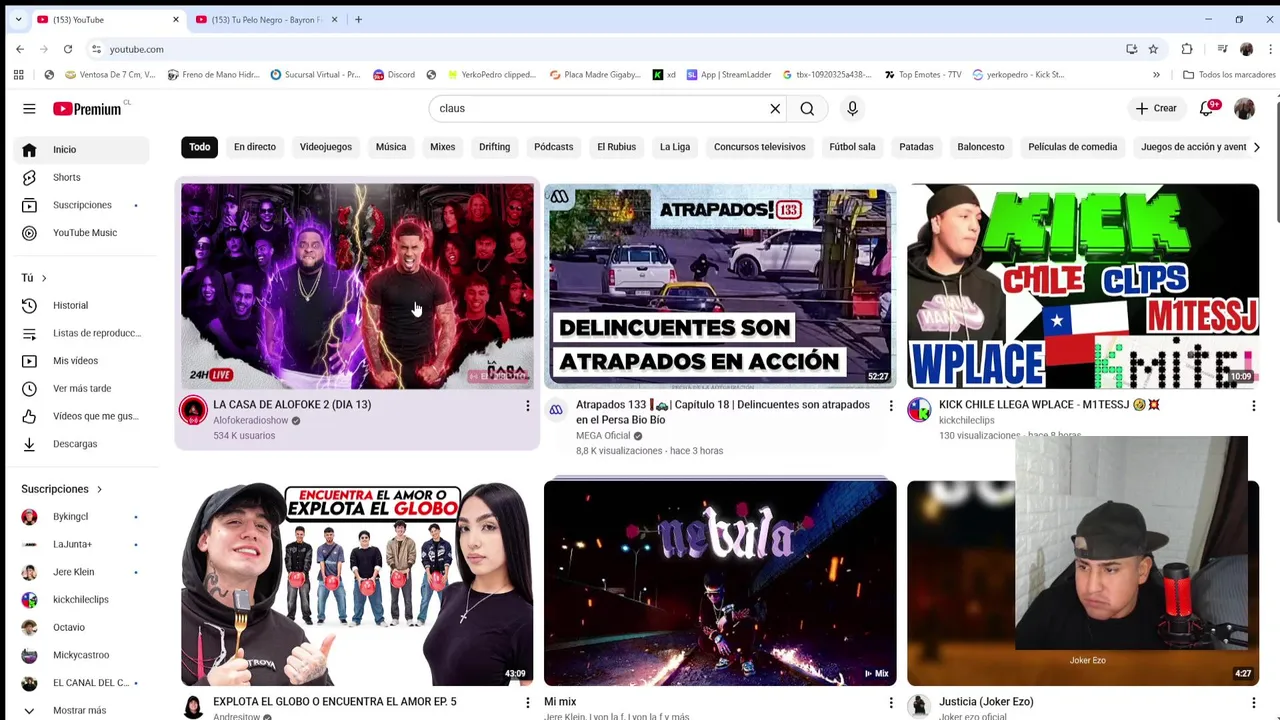Viewport: 1280px width, 720px height.
Task: Click the Crear button
Action: coord(1156,108)
